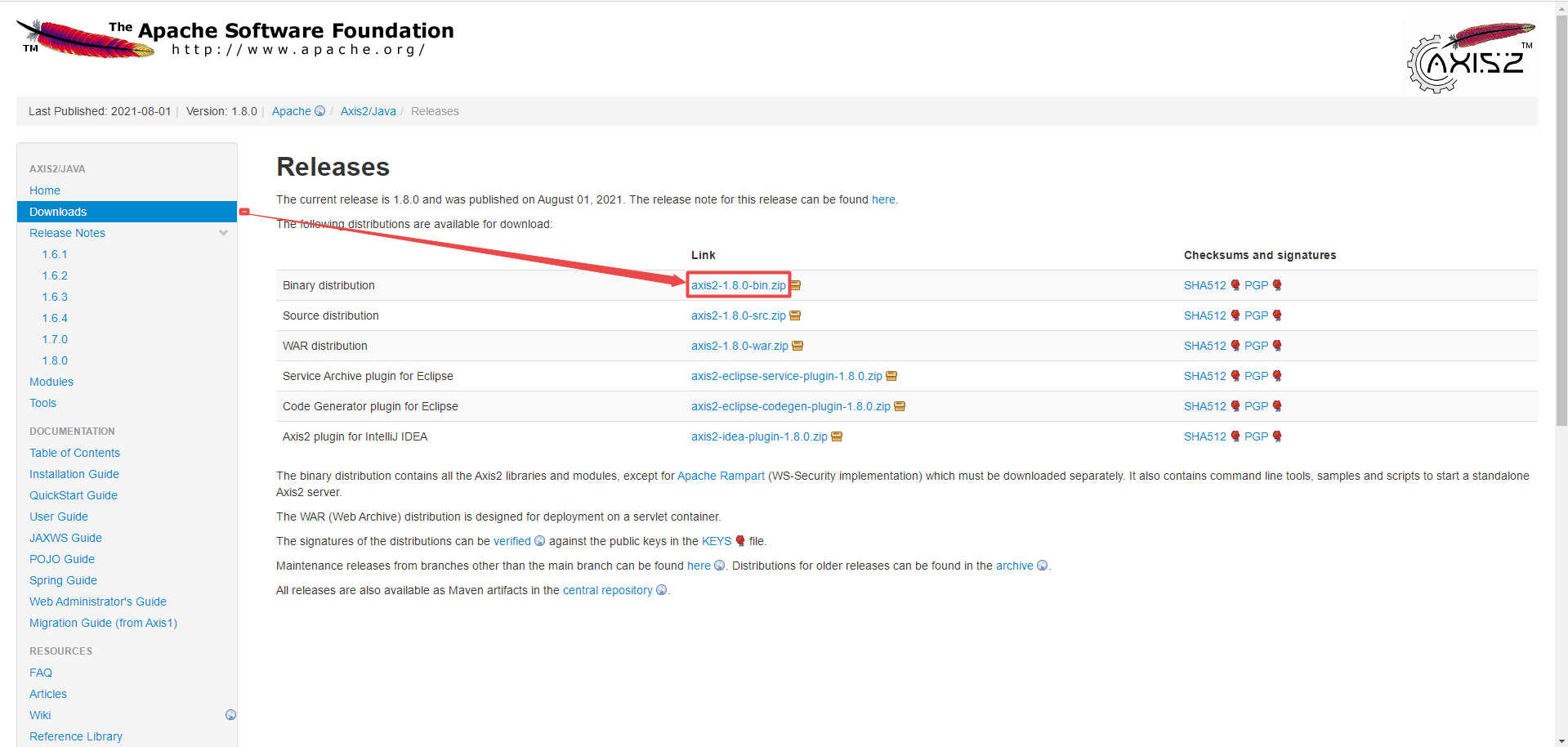The height and width of the screenshot is (747, 1568).
Task: Click the seal icon after SHA512 in Service Archive plugin row
Action: pyautogui.click(x=1235, y=376)
